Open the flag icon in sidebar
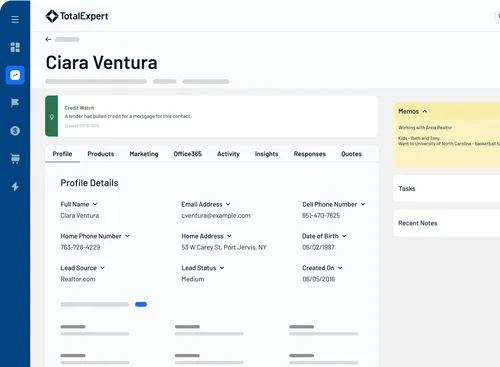Image resolution: width=500 pixels, height=367 pixels. (15, 103)
